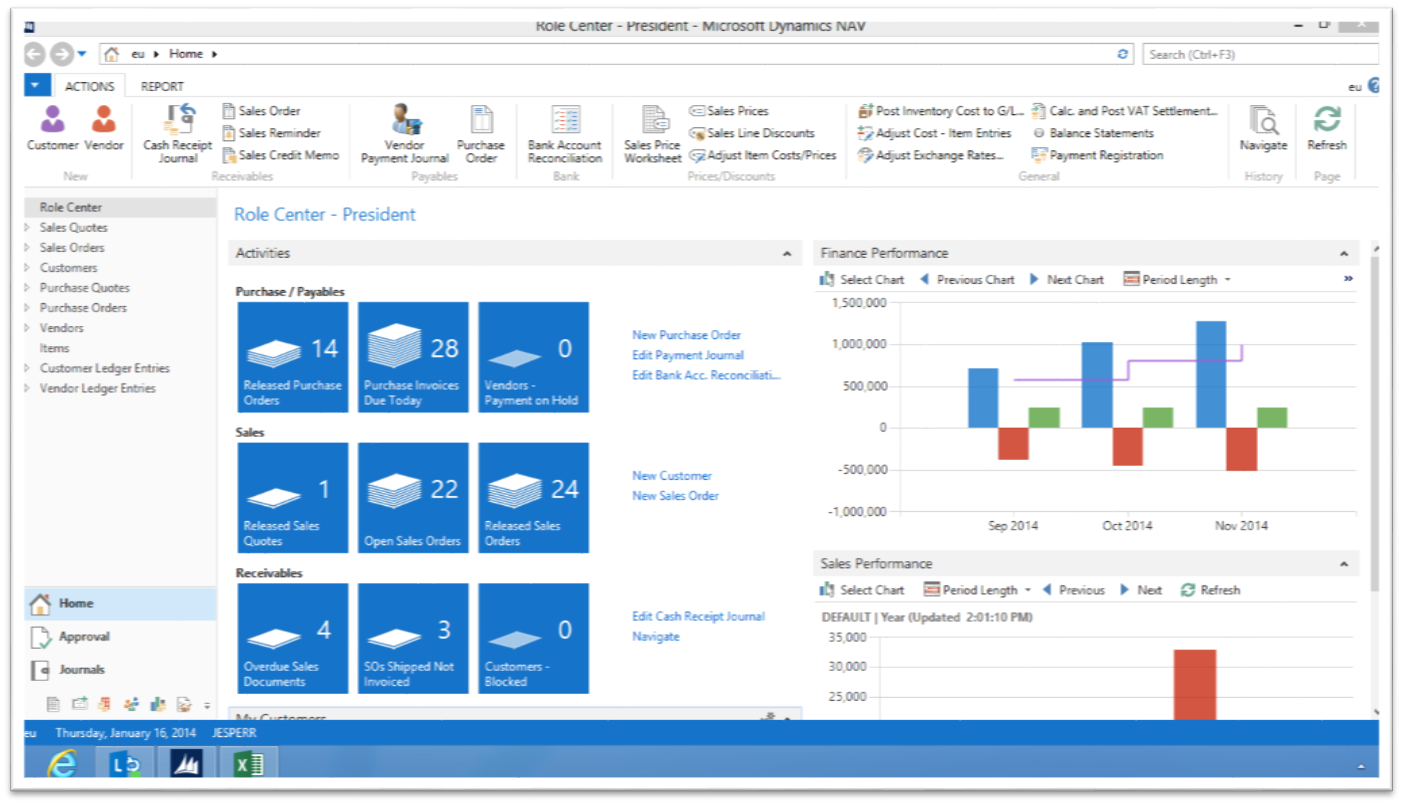Screen dimensions: 1403x805
Task: Open the Released Purchase Orders tile
Action: coord(293,357)
